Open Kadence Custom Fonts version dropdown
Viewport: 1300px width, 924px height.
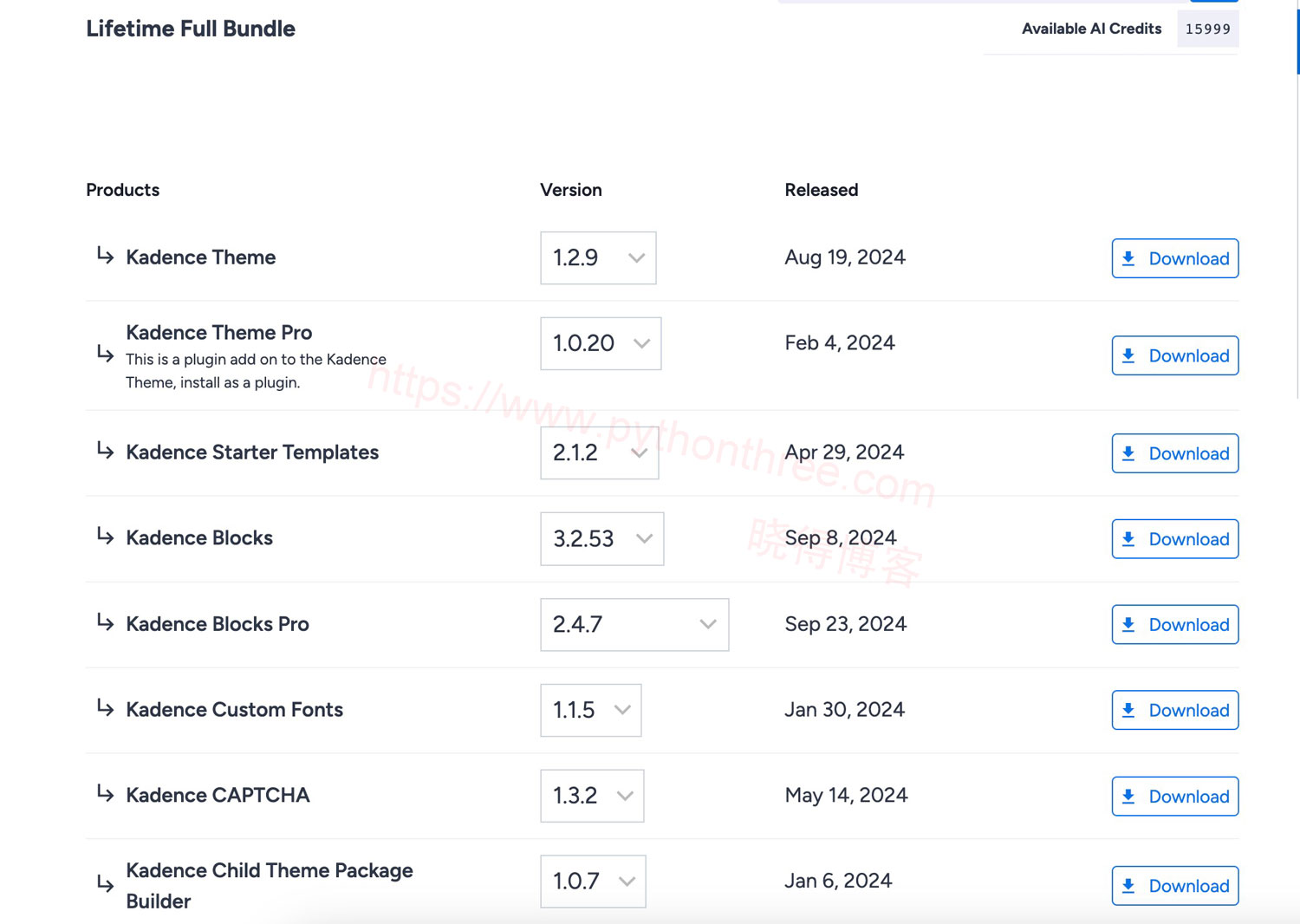[590, 710]
